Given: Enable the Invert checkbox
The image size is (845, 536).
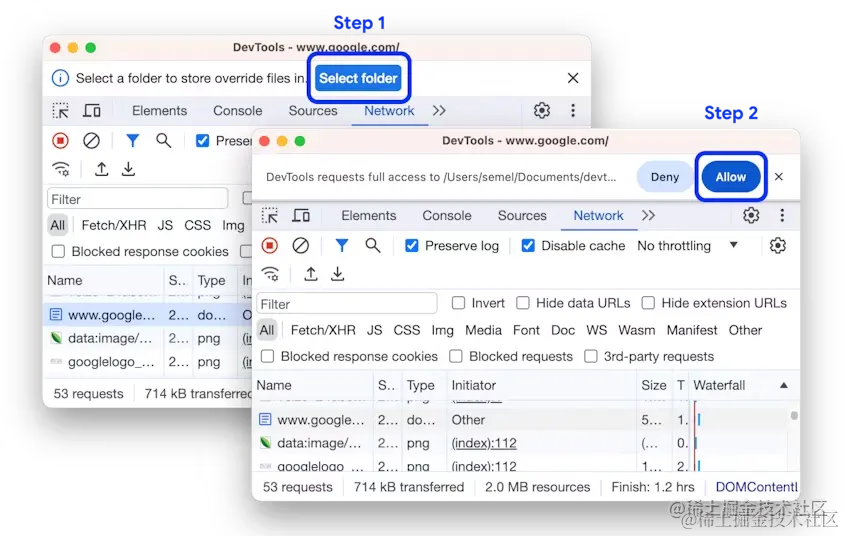Looking at the screenshot, I should [459, 303].
